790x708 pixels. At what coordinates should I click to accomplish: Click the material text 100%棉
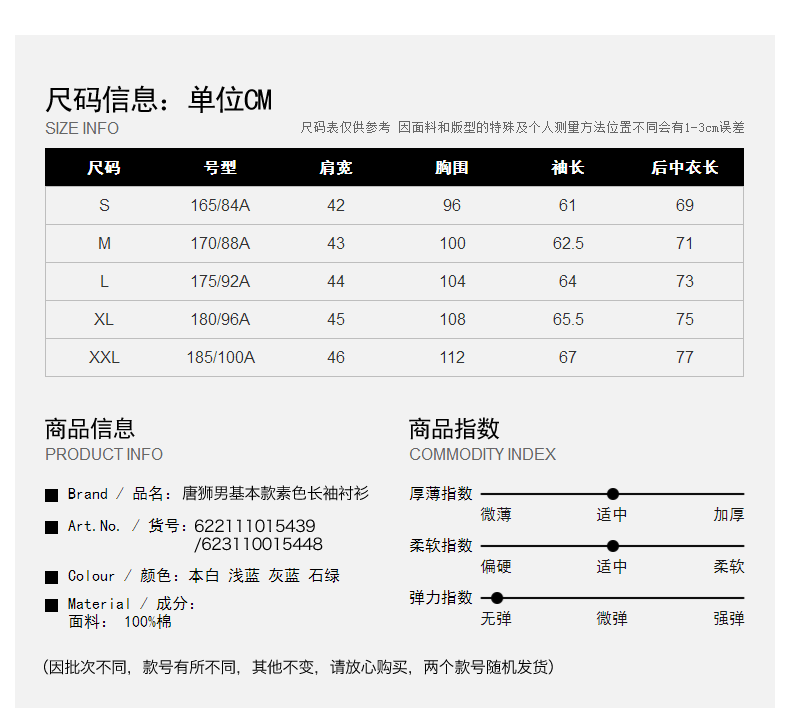click(x=148, y=622)
